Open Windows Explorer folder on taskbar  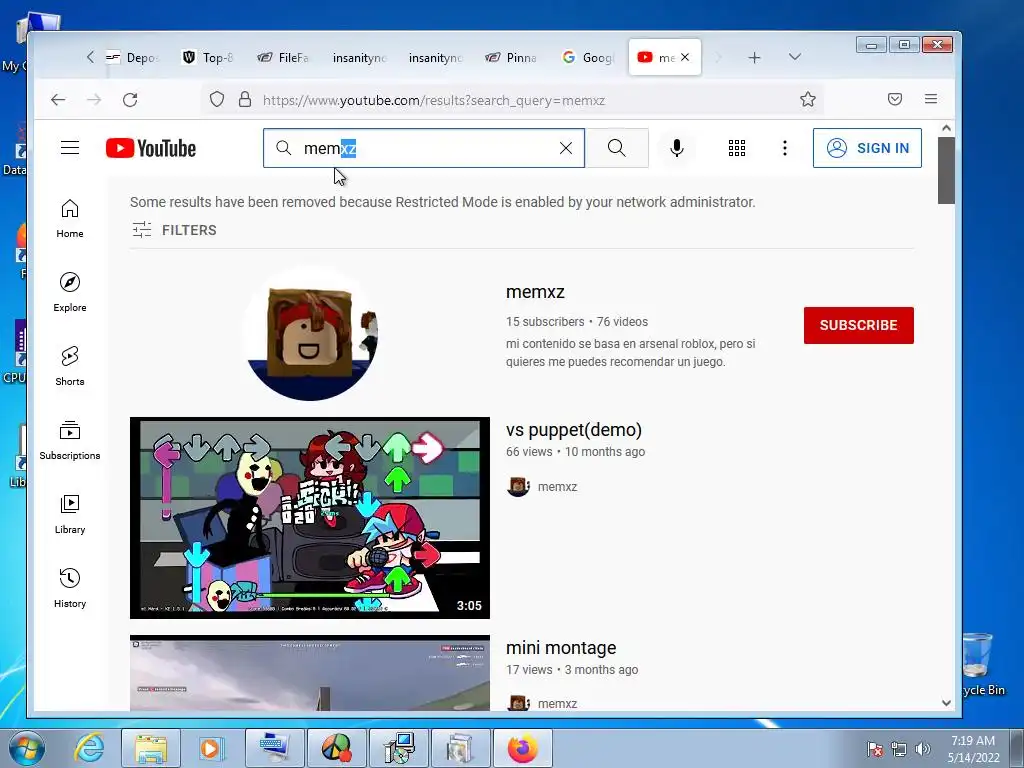(x=151, y=748)
